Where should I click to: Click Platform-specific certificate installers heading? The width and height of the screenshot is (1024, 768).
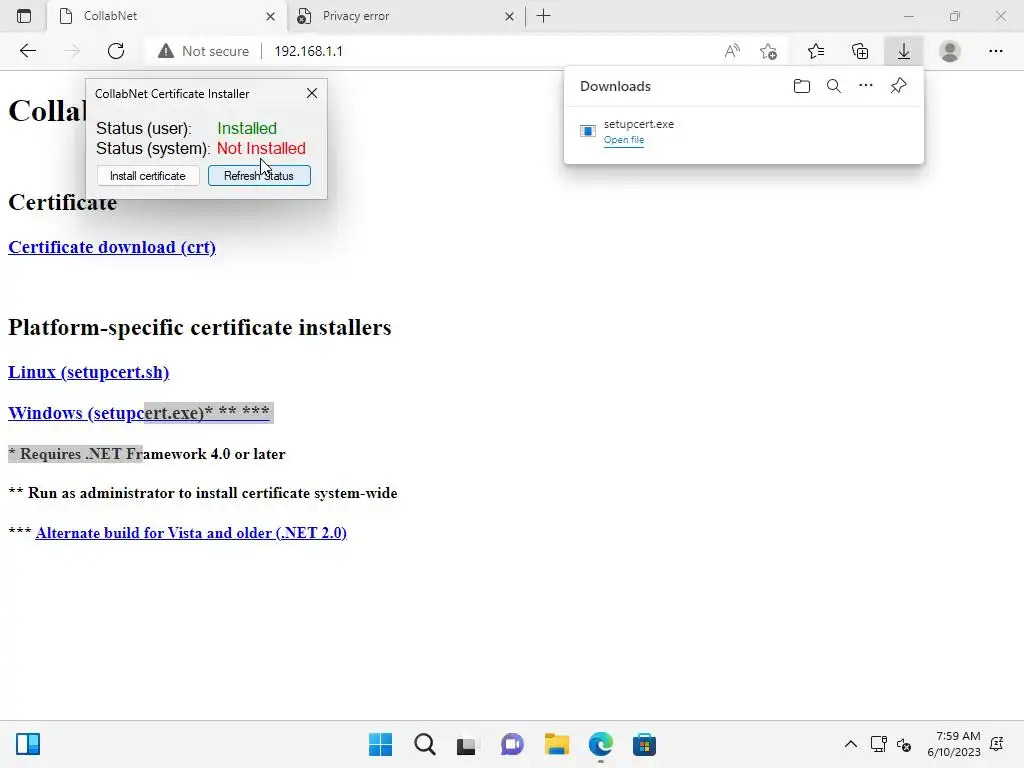(x=199, y=327)
